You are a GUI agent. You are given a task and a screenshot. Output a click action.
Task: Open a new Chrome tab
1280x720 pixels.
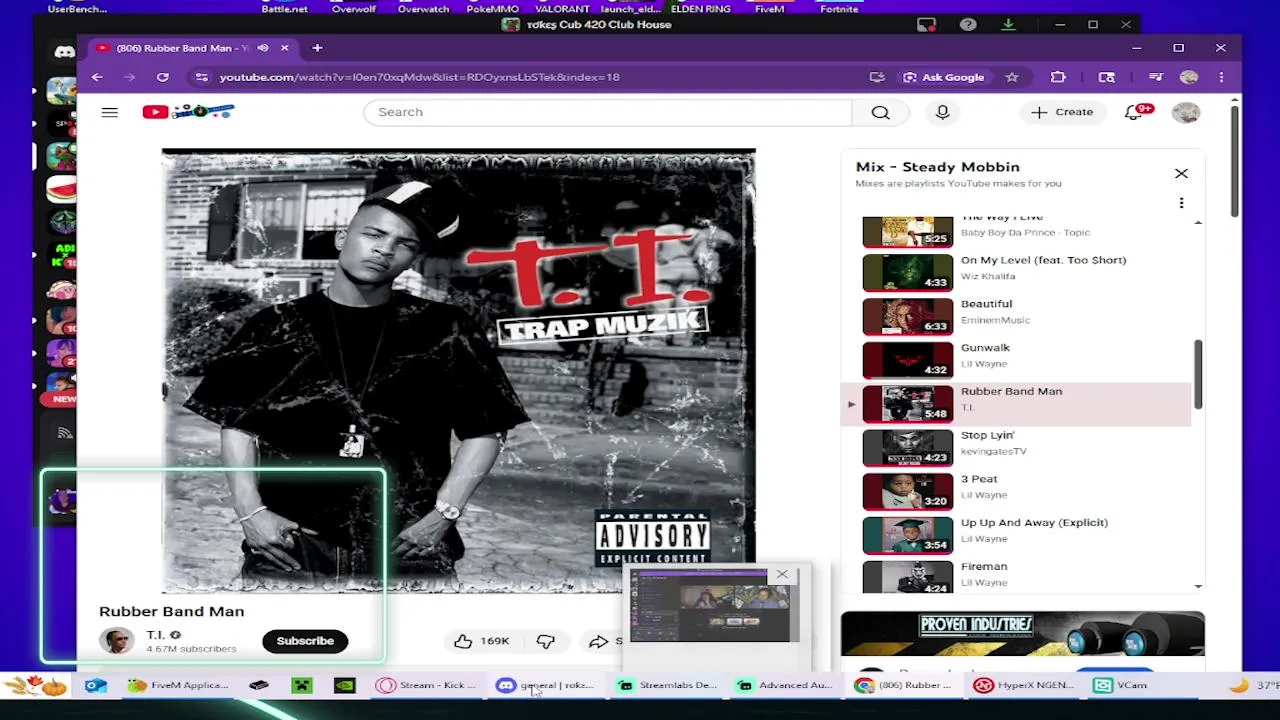[x=317, y=48]
